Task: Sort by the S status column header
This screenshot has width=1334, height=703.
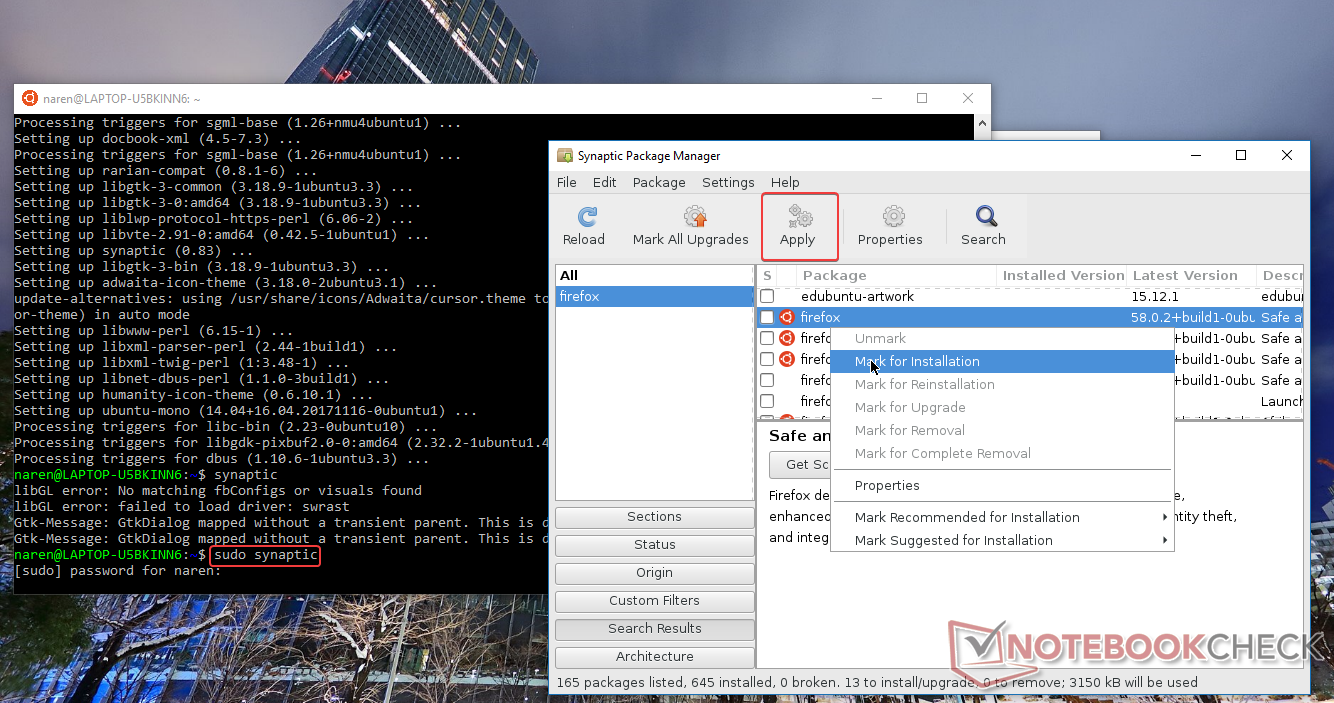Action: click(x=767, y=275)
